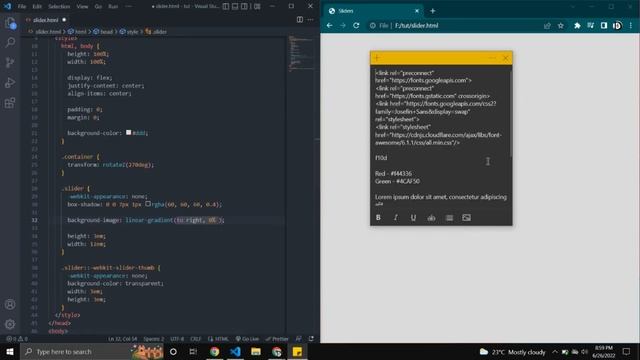Viewport: 640px width, 360px height.
Task: Open the browser extensions puzzle icon
Action: tap(577, 26)
